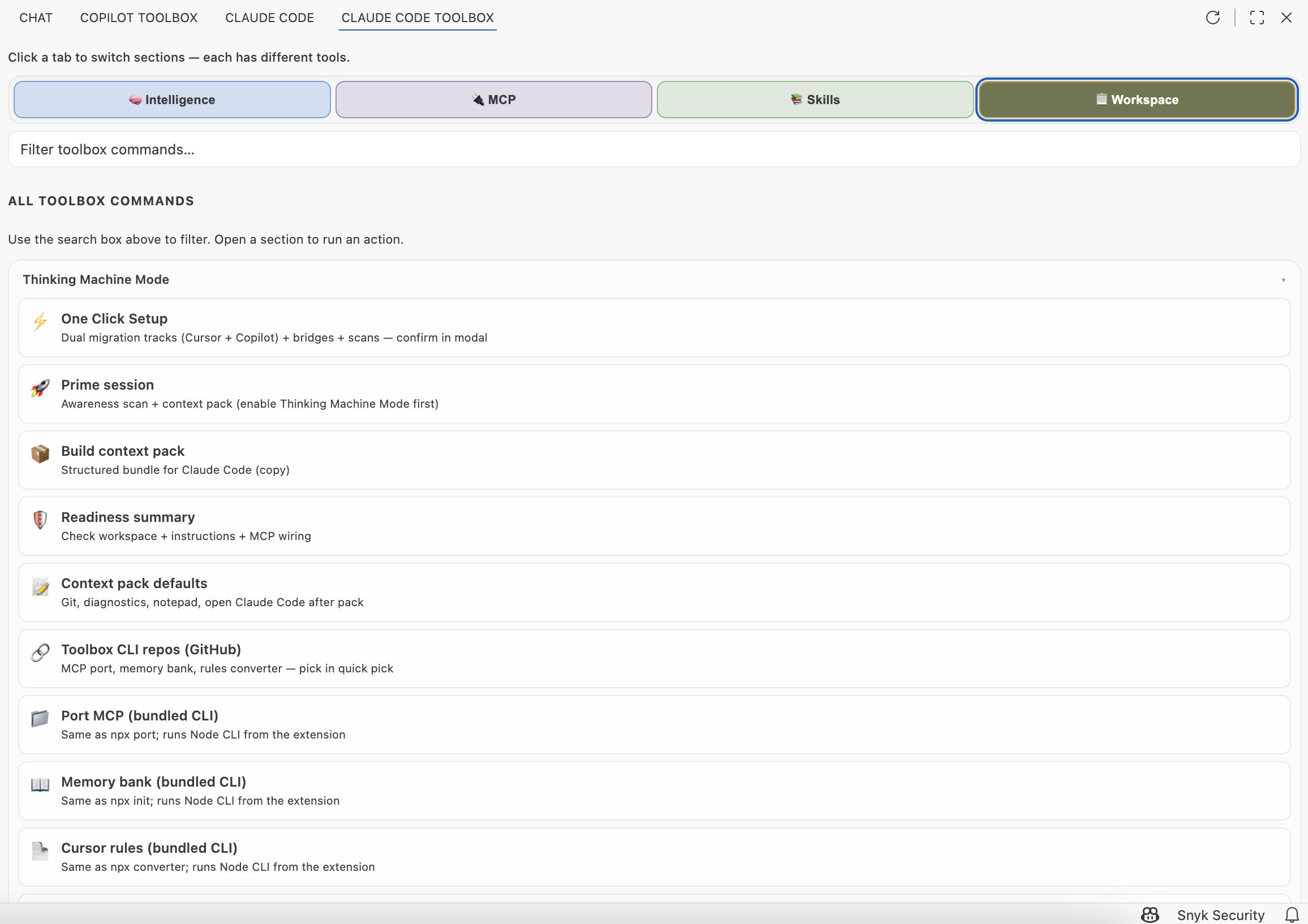
Task: Click the maximize panel icon
Action: (x=1257, y=18)
